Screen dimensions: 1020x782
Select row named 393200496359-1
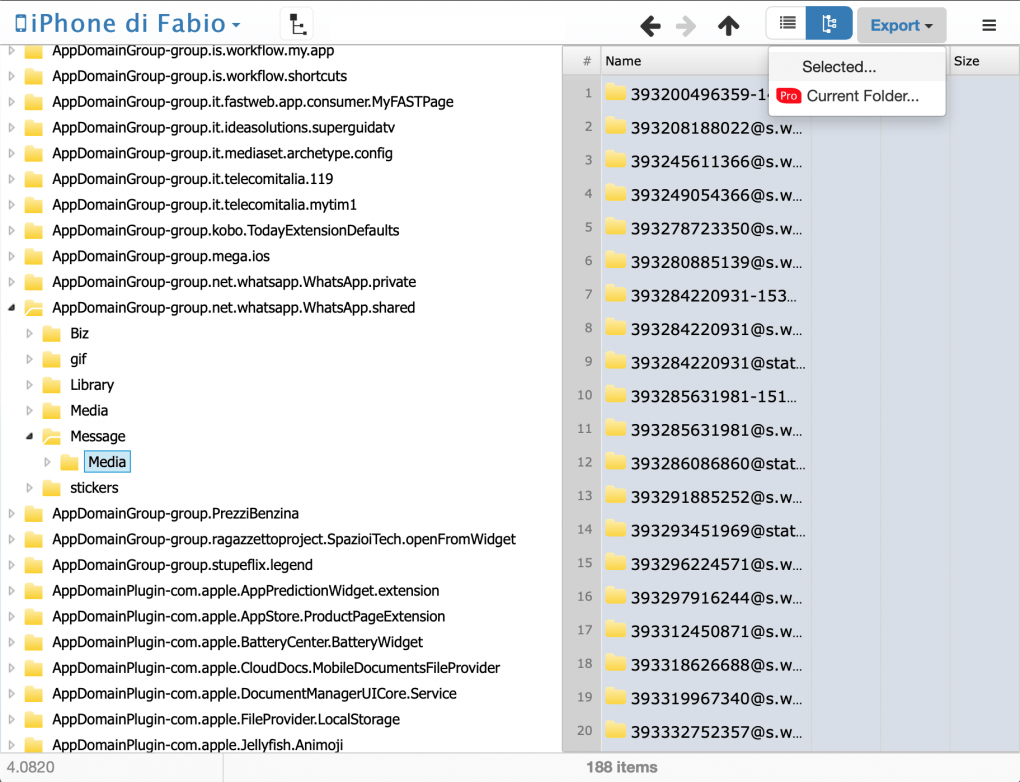pyautogui.click(x=699, y=94)
